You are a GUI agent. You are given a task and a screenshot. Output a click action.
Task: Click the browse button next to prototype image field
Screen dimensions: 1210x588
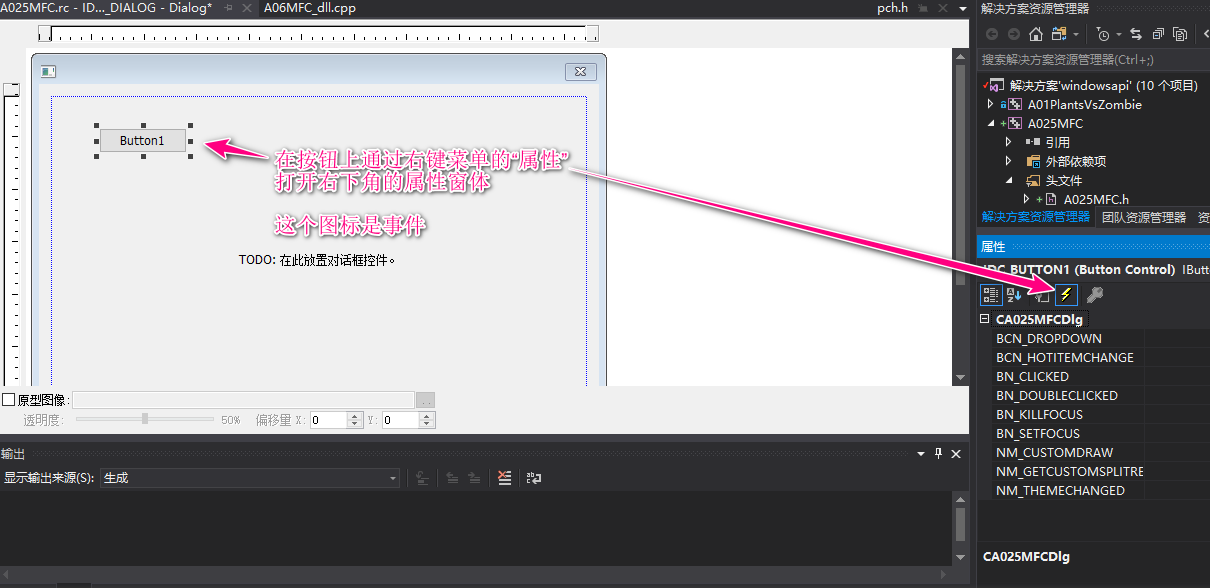(x=425, y=400)
